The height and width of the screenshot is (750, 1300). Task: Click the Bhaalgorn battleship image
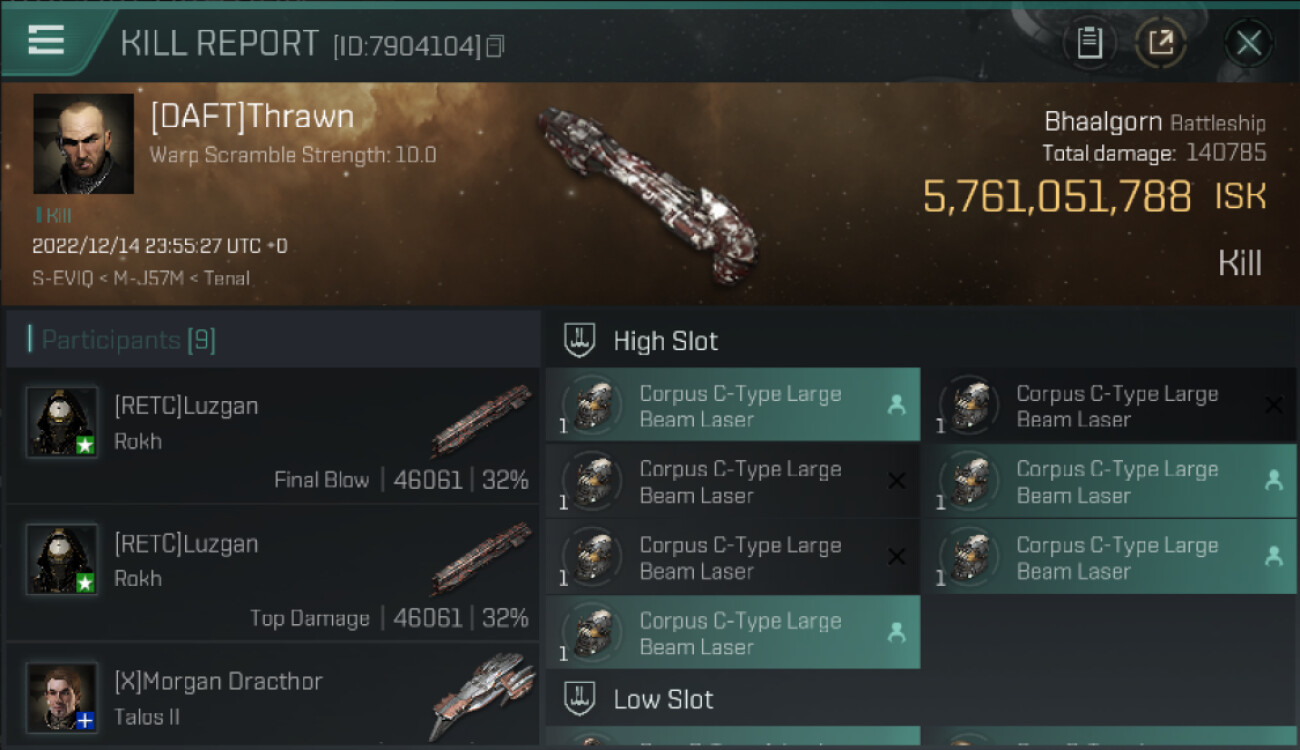[x=645, y=190]
